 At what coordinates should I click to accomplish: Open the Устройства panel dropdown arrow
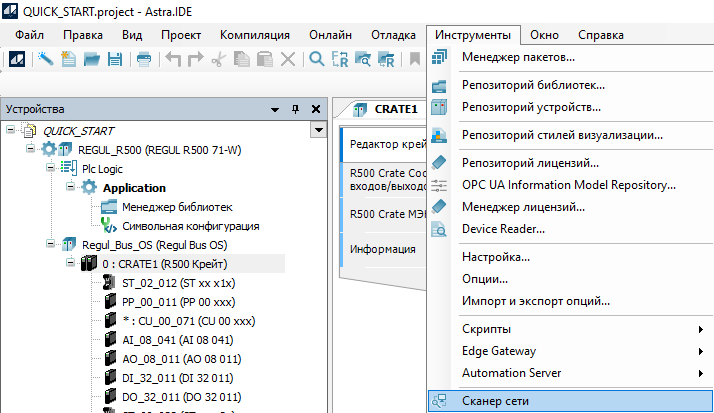[x=275, y=109]
